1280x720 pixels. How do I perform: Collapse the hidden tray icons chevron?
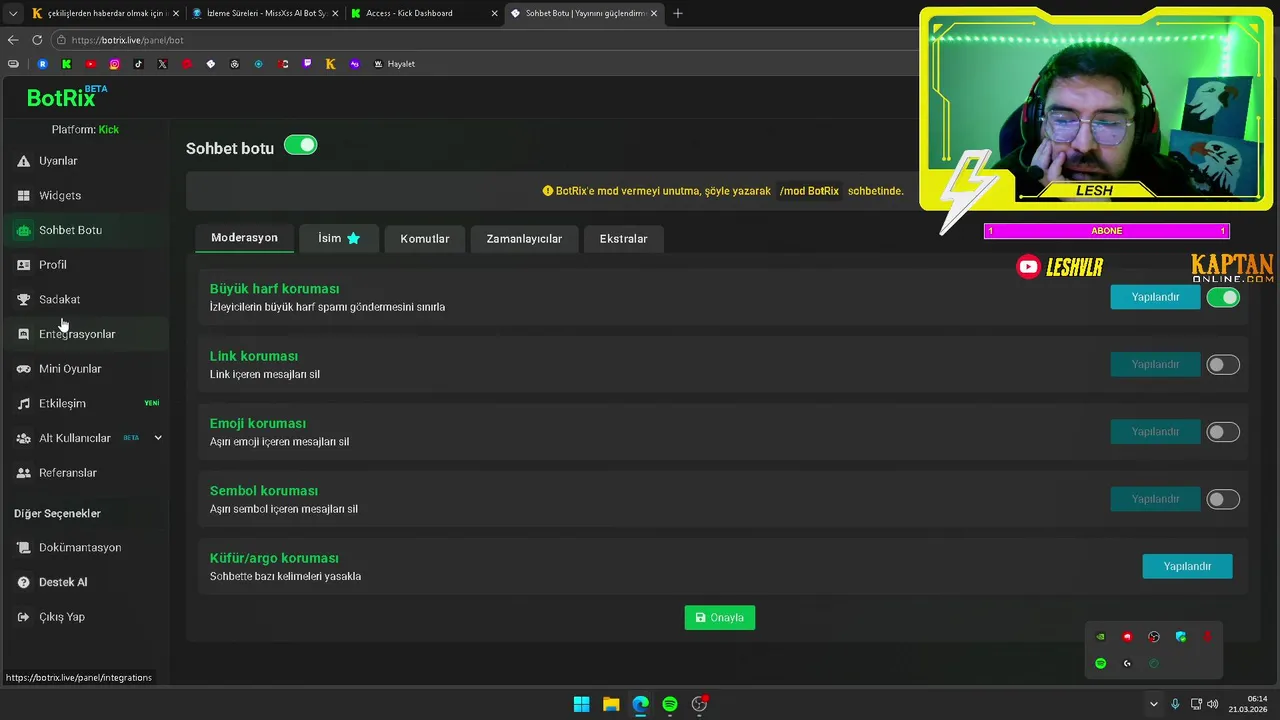tap(1153, 704)
